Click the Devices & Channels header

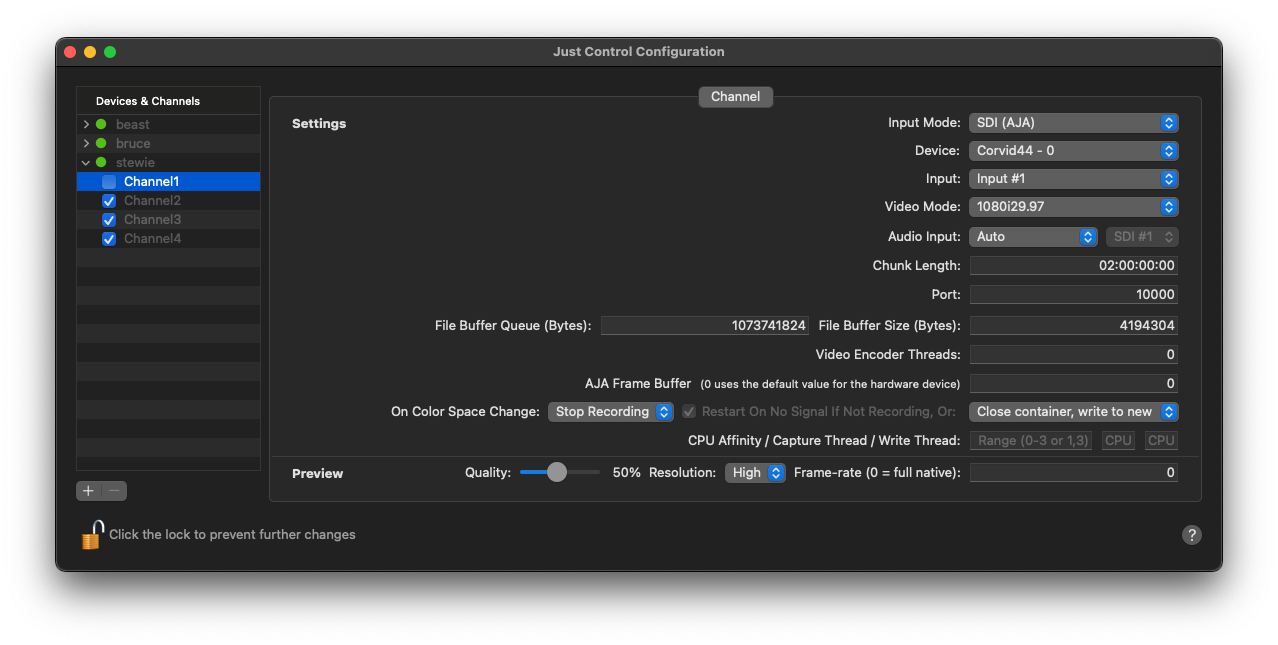tap(148, 101)
